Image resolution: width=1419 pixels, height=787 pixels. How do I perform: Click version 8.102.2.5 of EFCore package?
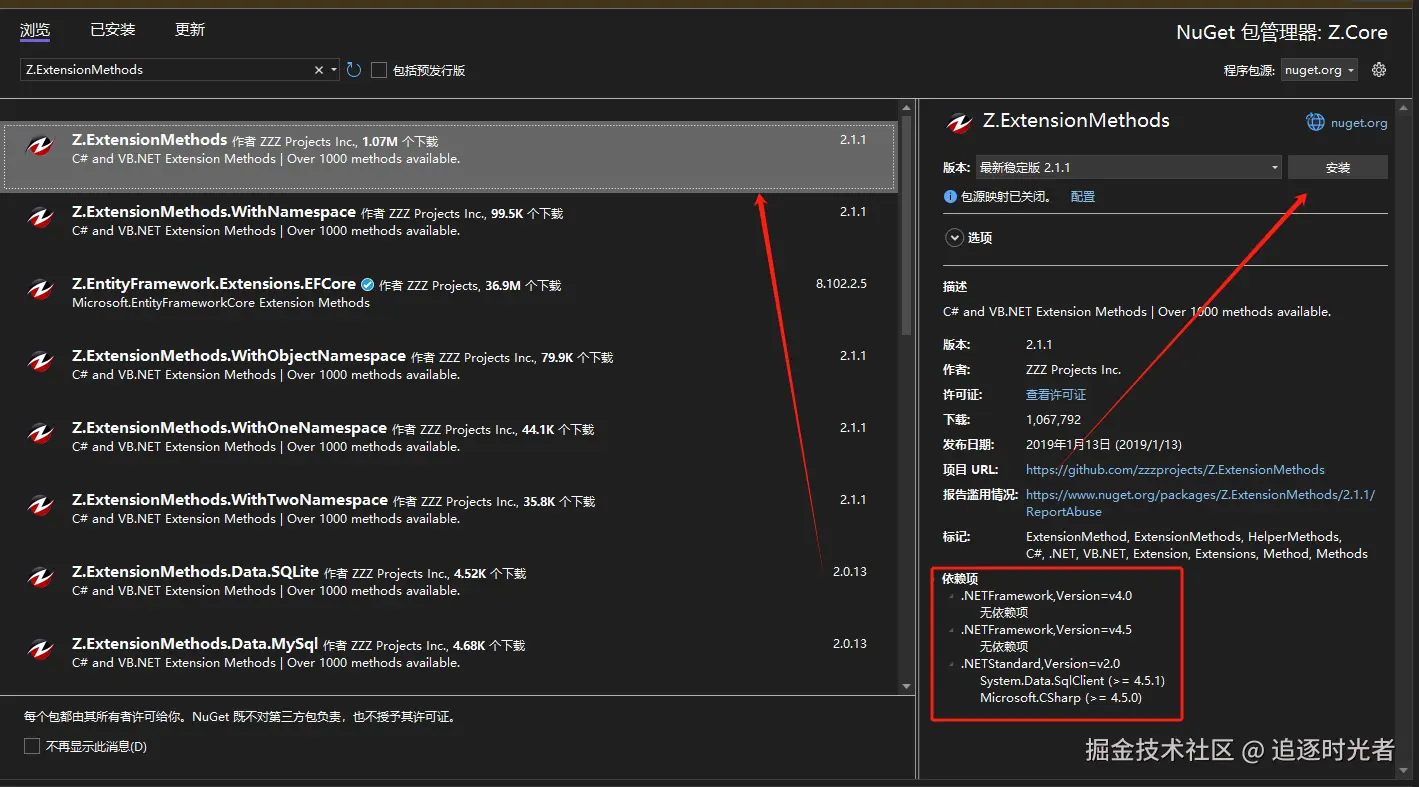(841, 284)
